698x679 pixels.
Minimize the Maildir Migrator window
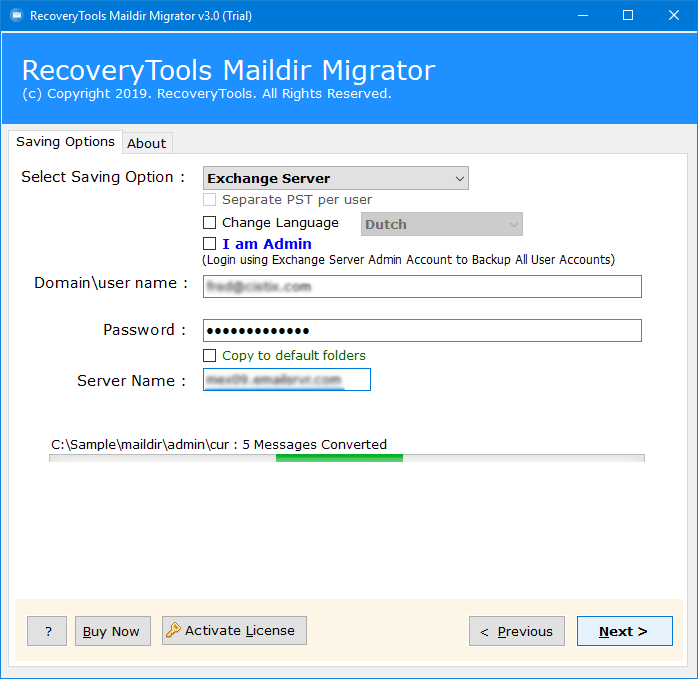pos(583,16)
